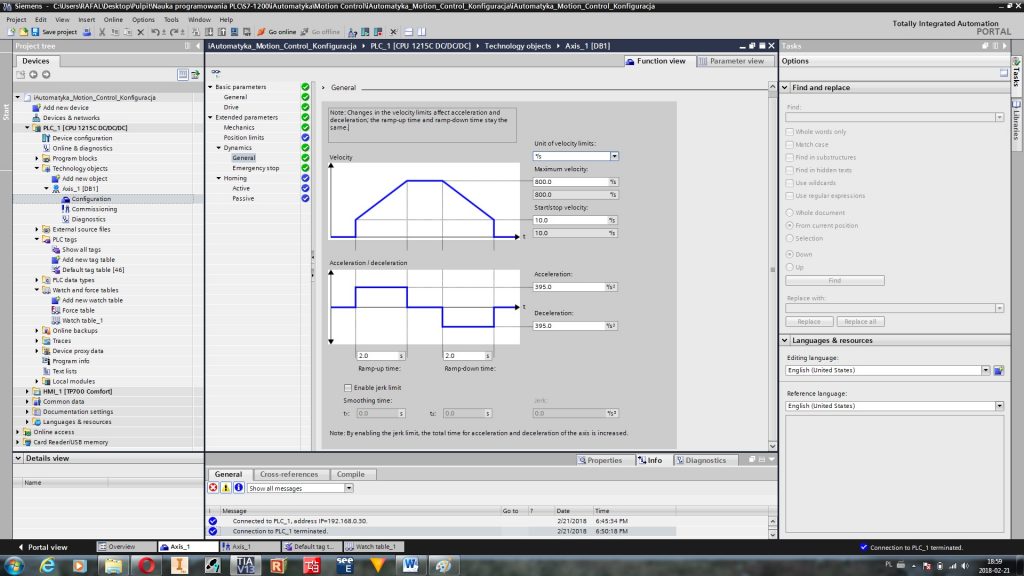Tick the Match case checkbox

(790, 144)
